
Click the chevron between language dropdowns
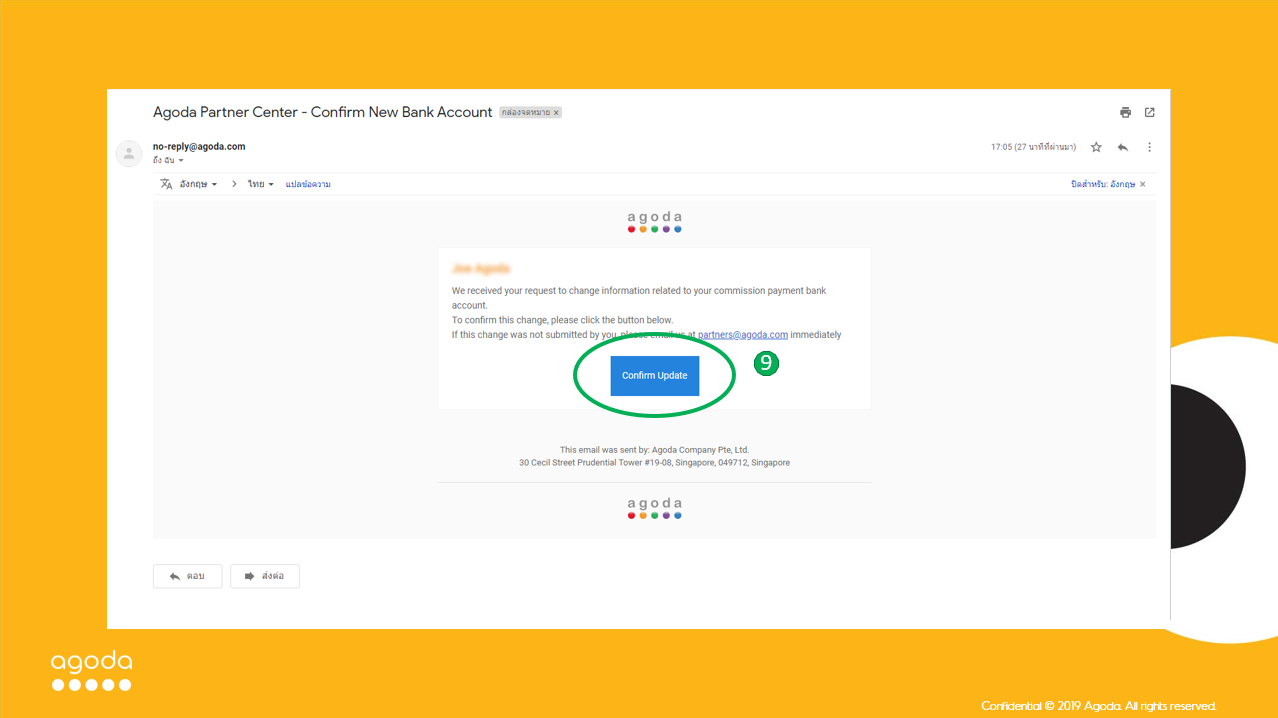tap(234, 184)
